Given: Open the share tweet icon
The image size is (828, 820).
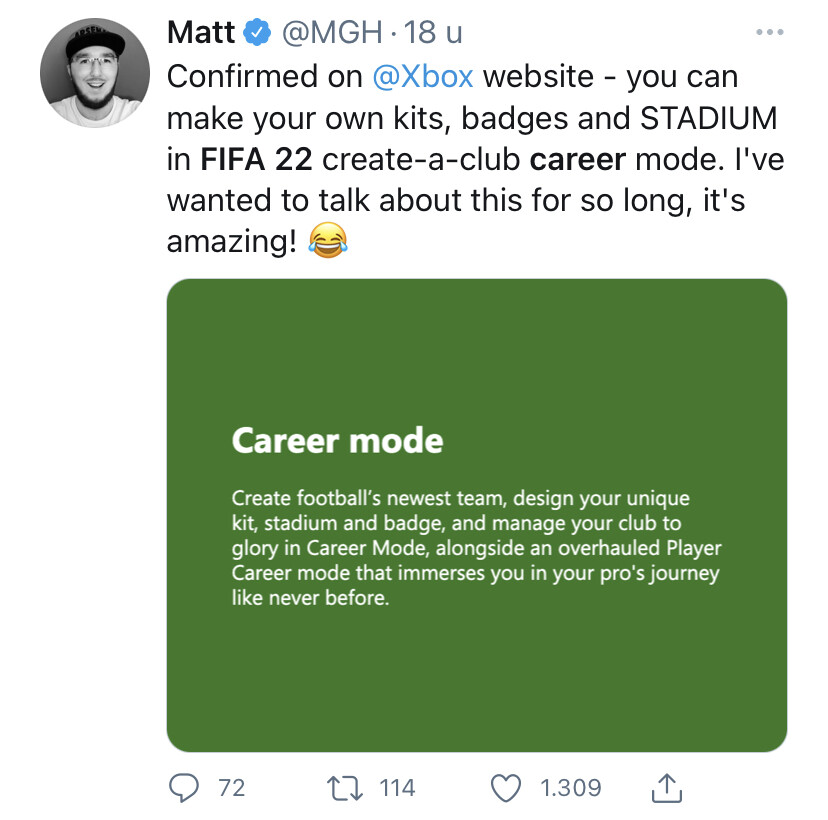Looking at the screenshot, I should coord(666,788).
